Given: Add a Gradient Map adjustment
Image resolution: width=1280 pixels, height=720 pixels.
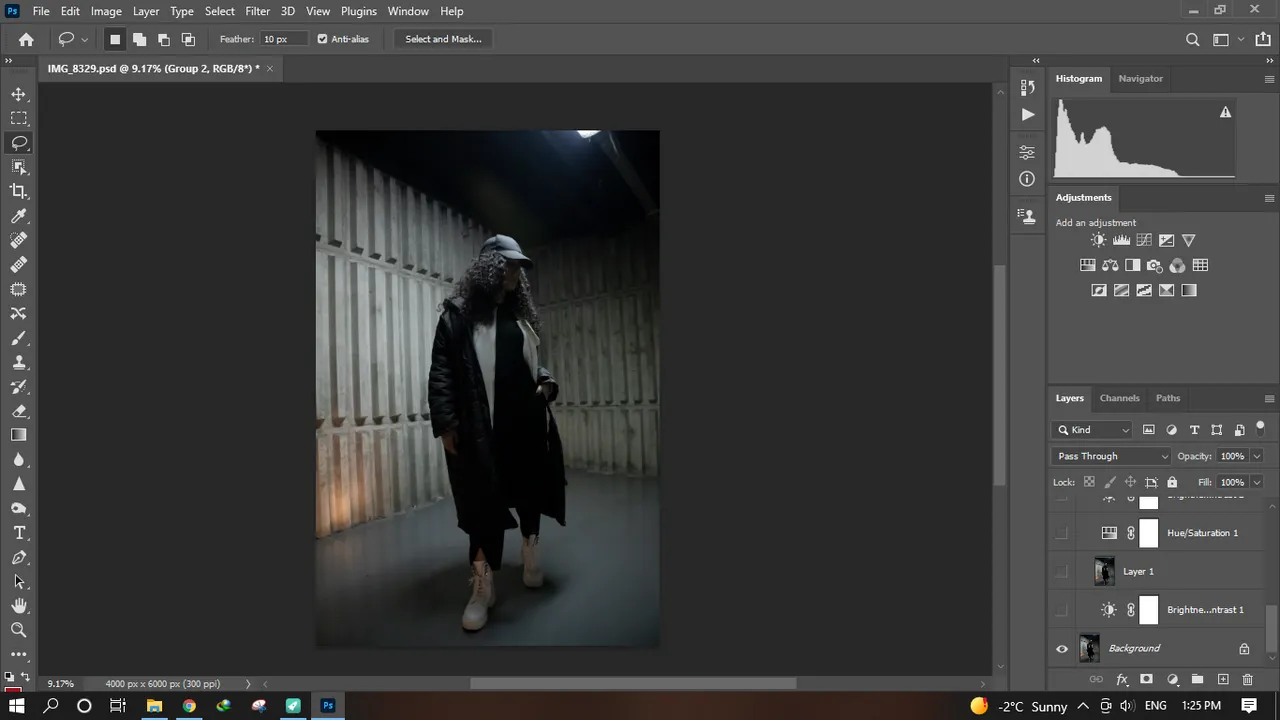Looking at the screenshot, I should coord(1189,290).
